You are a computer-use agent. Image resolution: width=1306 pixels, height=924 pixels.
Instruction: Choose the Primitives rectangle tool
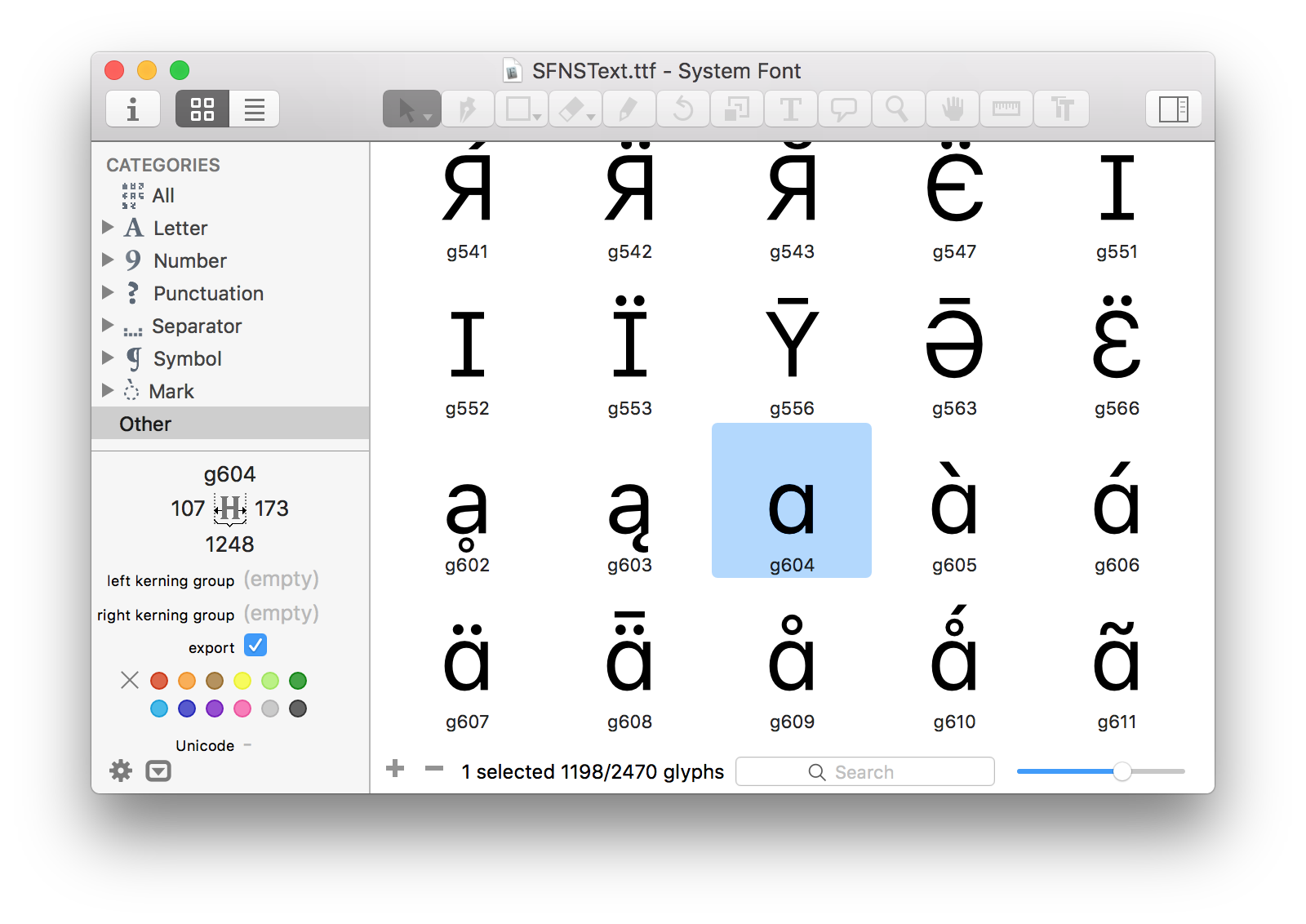point(522,109)
